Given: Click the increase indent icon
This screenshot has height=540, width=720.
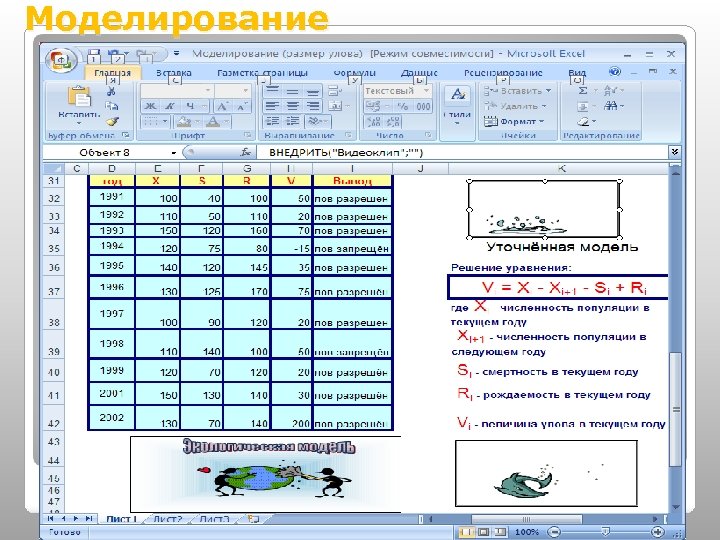Looking at the screenshot, I should (292, 122).
